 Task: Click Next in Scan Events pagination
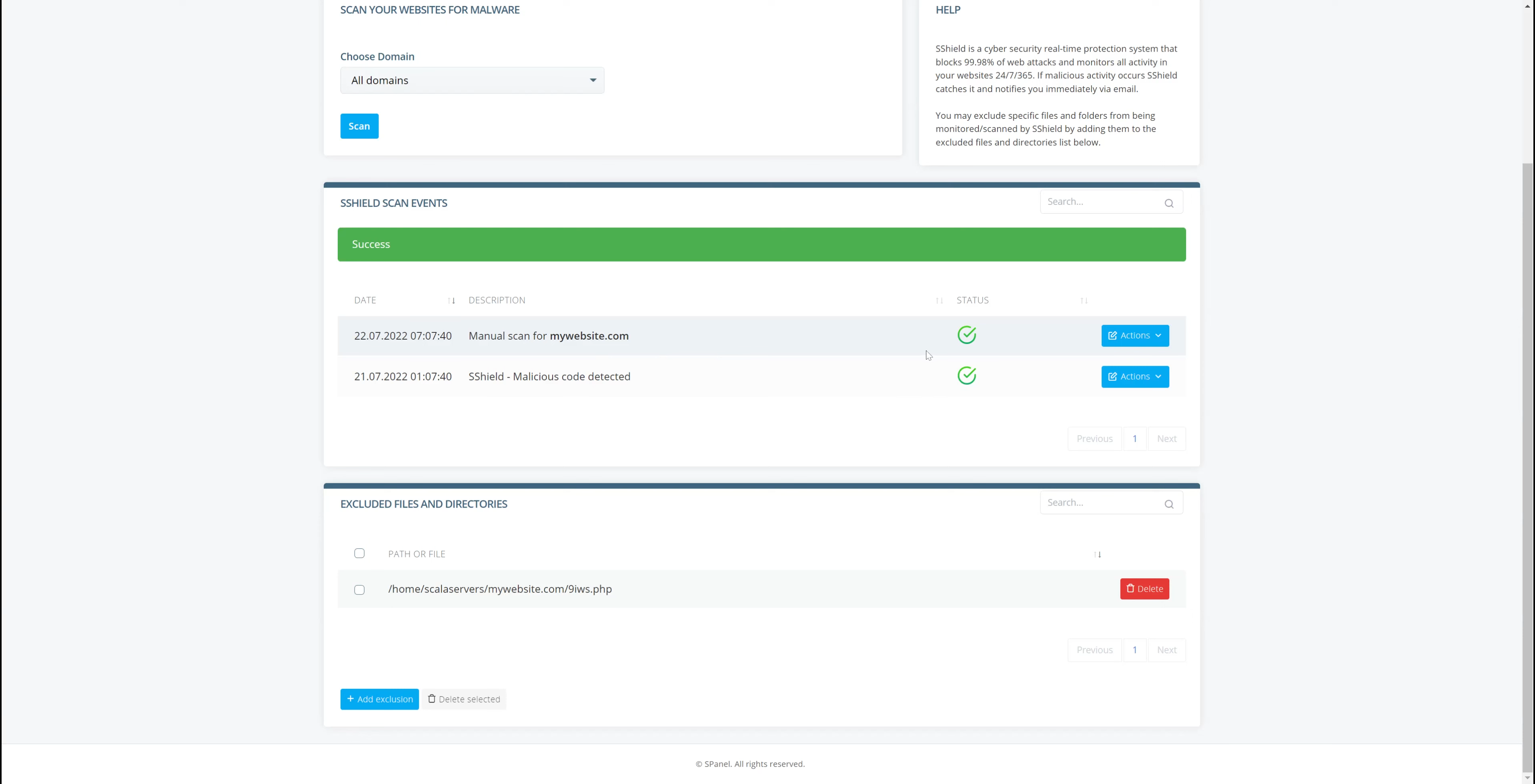click(x=1166, y=439)
